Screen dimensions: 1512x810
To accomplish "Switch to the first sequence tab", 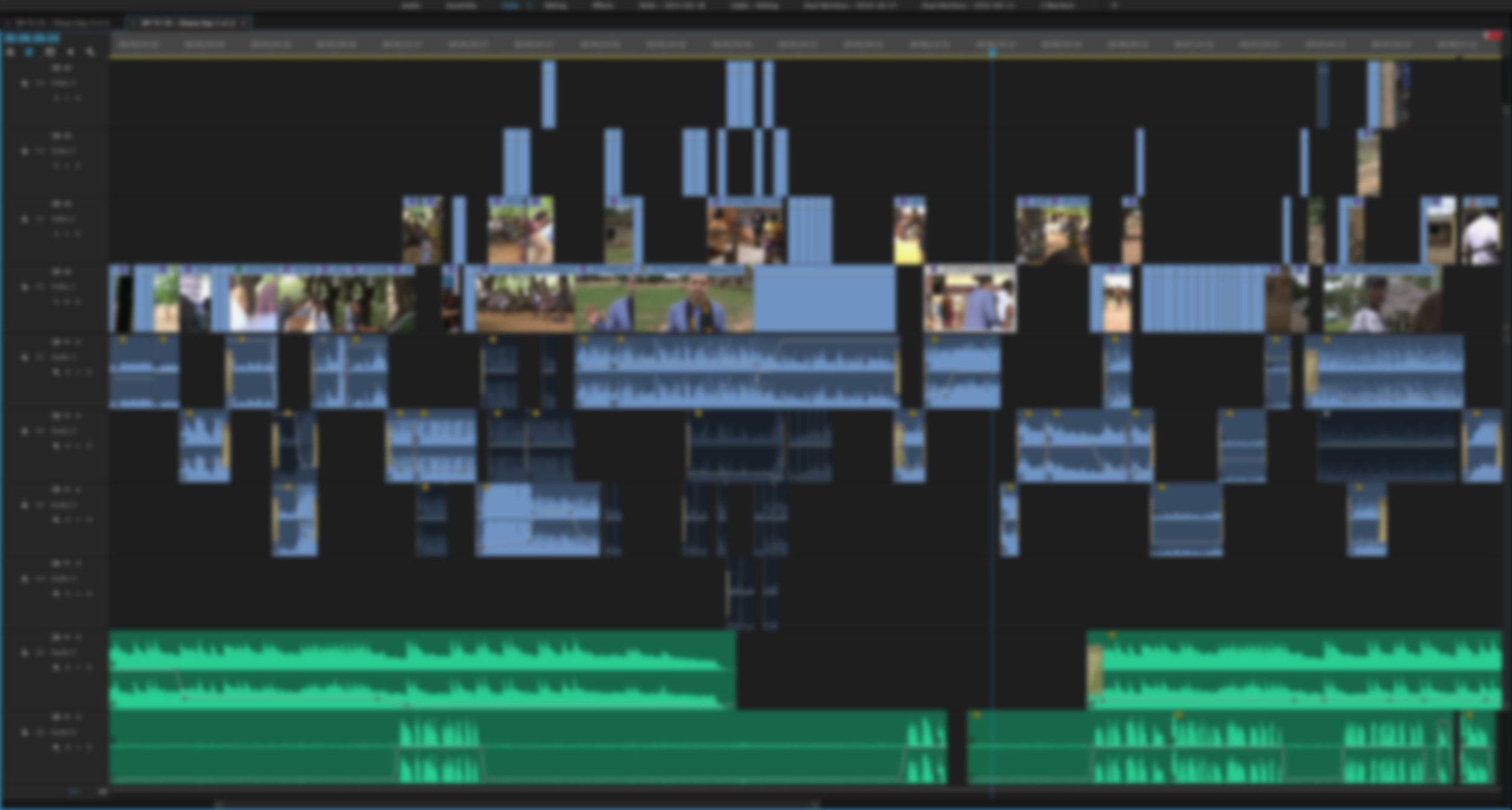I will pyautogui.click(x=60, y=23).
